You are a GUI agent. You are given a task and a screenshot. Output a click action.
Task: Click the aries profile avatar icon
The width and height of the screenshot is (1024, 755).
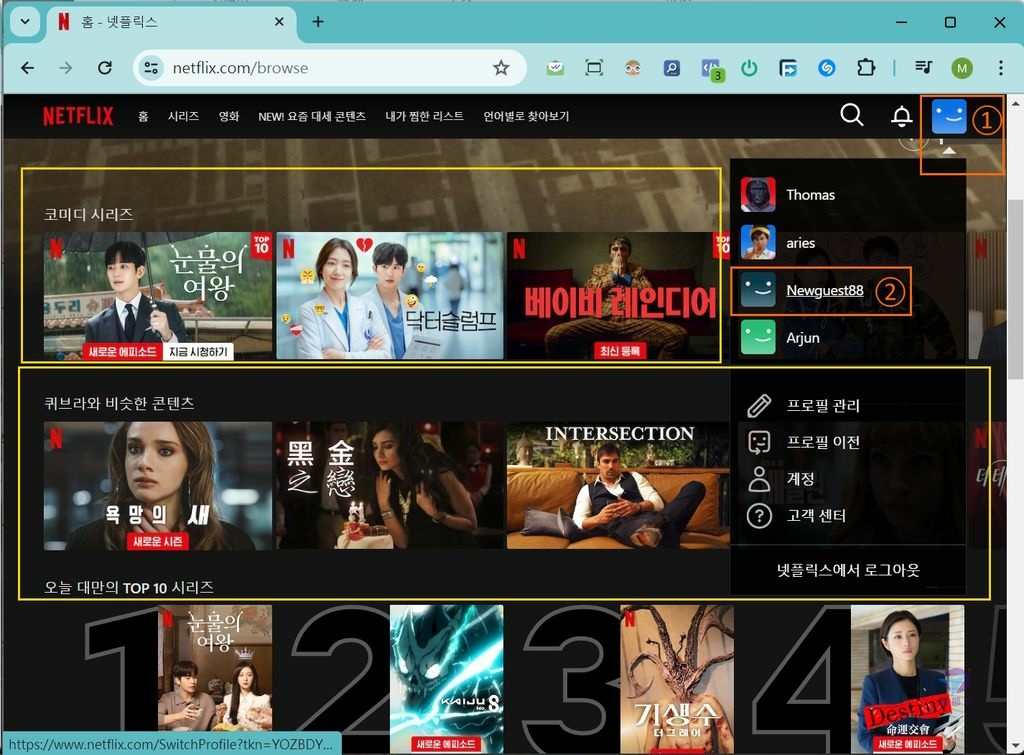(x=758, y=242)
